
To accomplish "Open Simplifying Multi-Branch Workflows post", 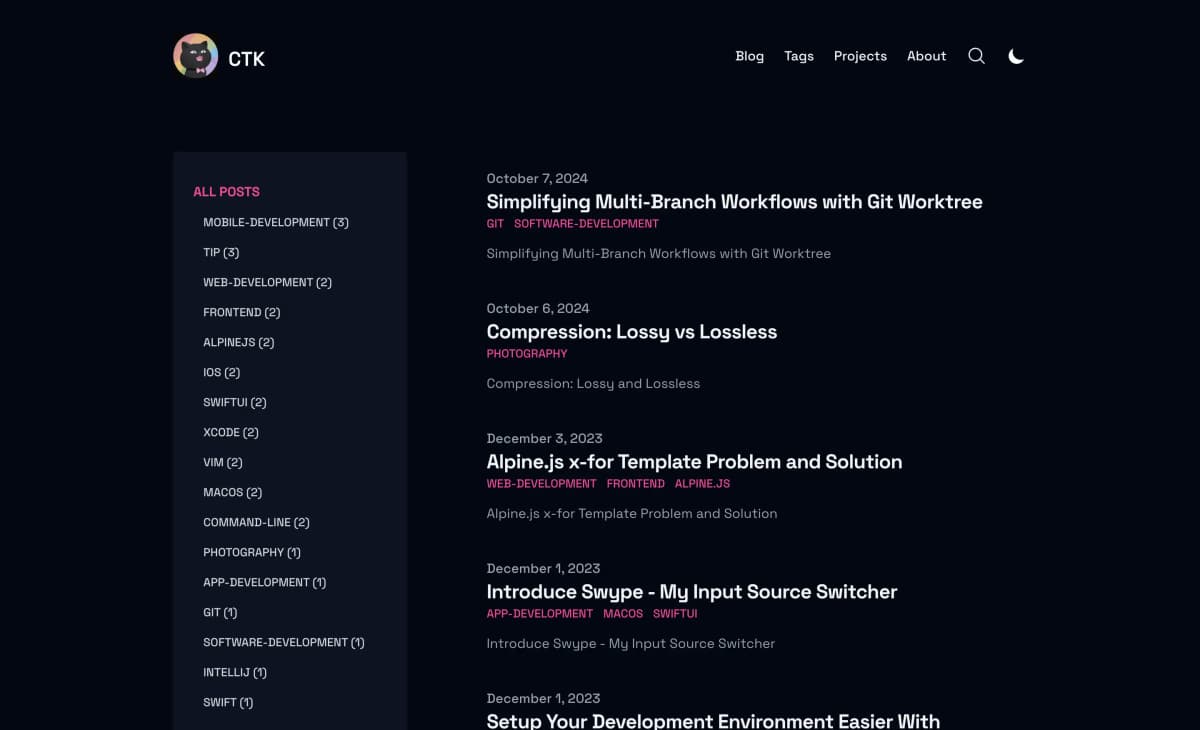I will coord(734,201).
